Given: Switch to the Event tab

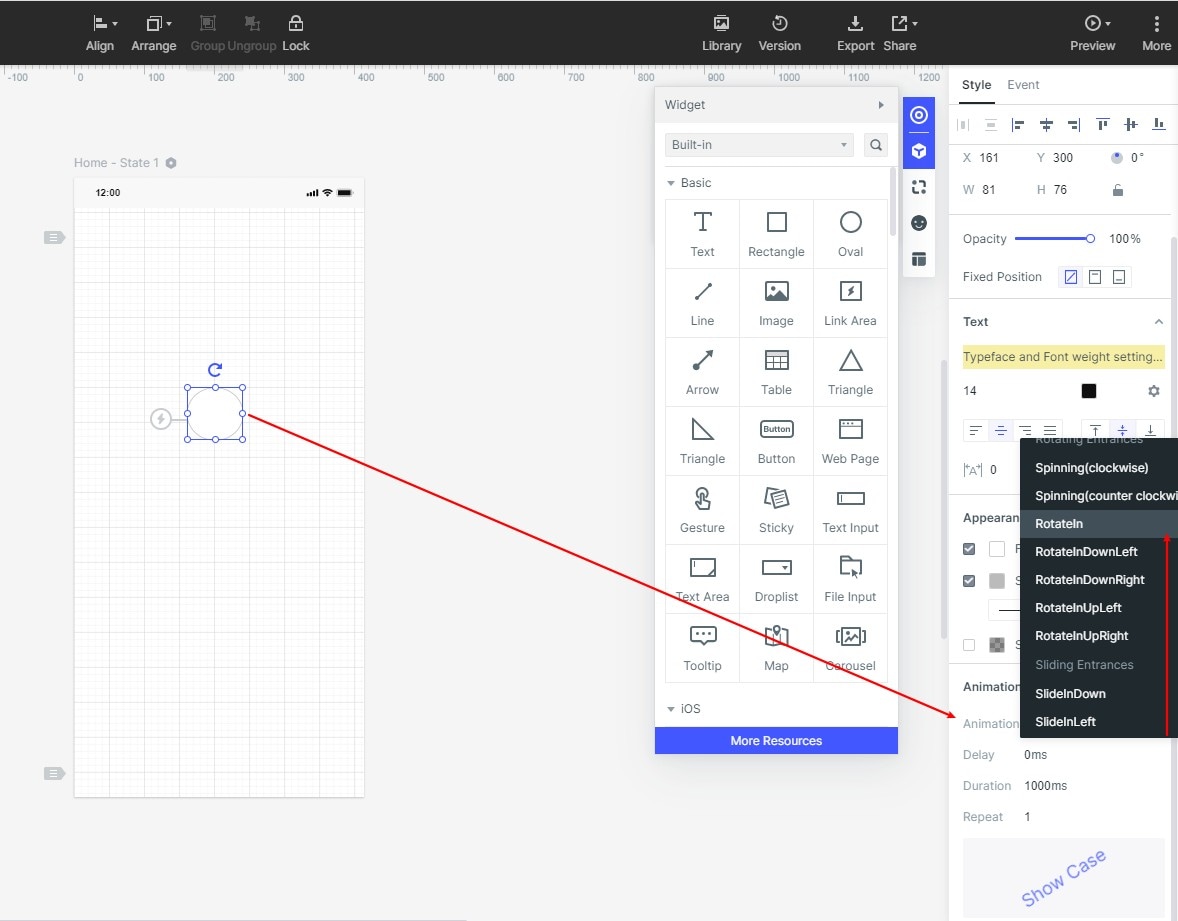Looking at the screenshot, I should 1023,85.
